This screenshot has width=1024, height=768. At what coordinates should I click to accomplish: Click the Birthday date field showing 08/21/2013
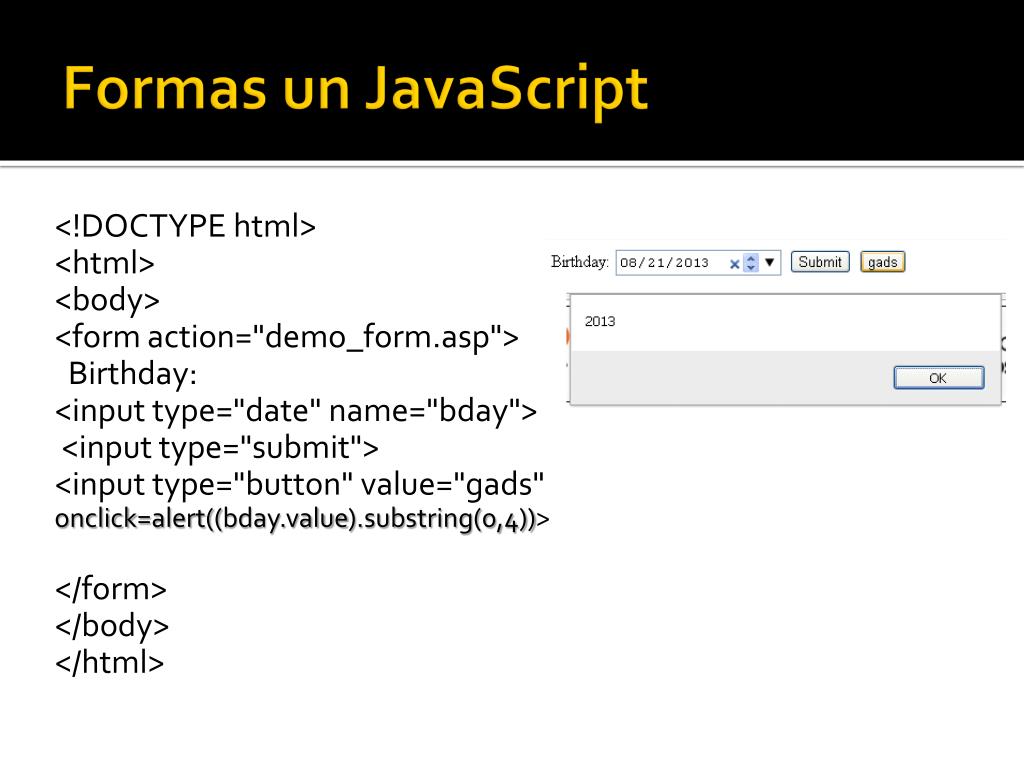(697, 263)
